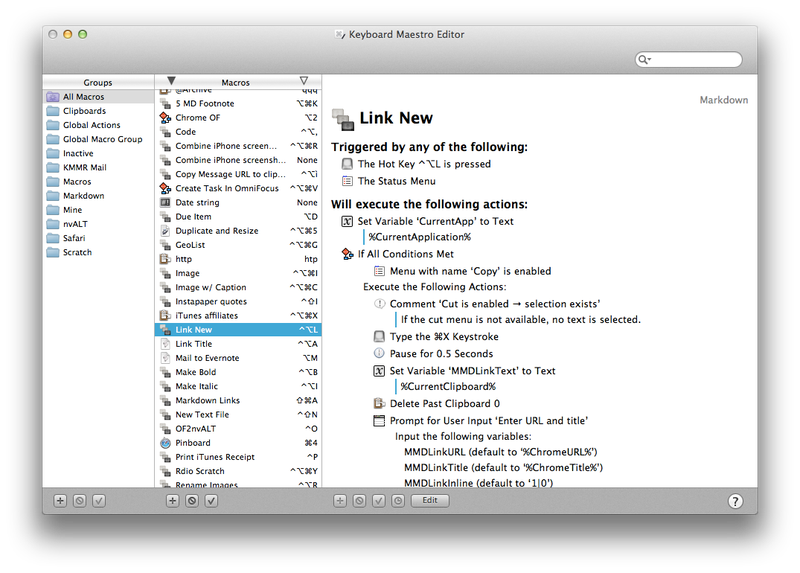This screenshot has width=800, height=573.
Task: Select the Copy Message URL to clip macro
Action: pos(238,174)
